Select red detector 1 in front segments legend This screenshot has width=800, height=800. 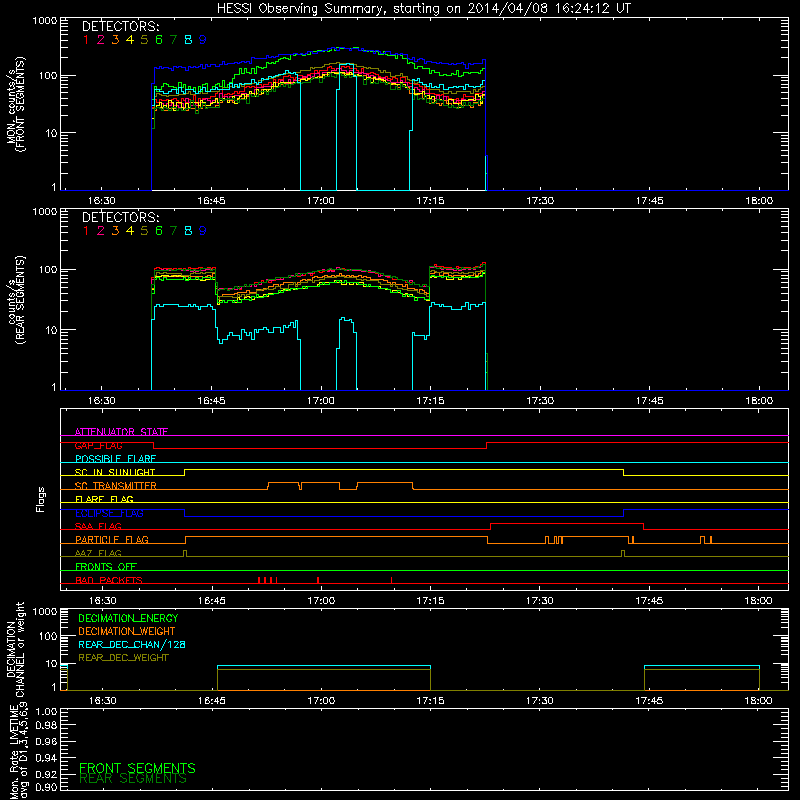click(x=86, y=40)
